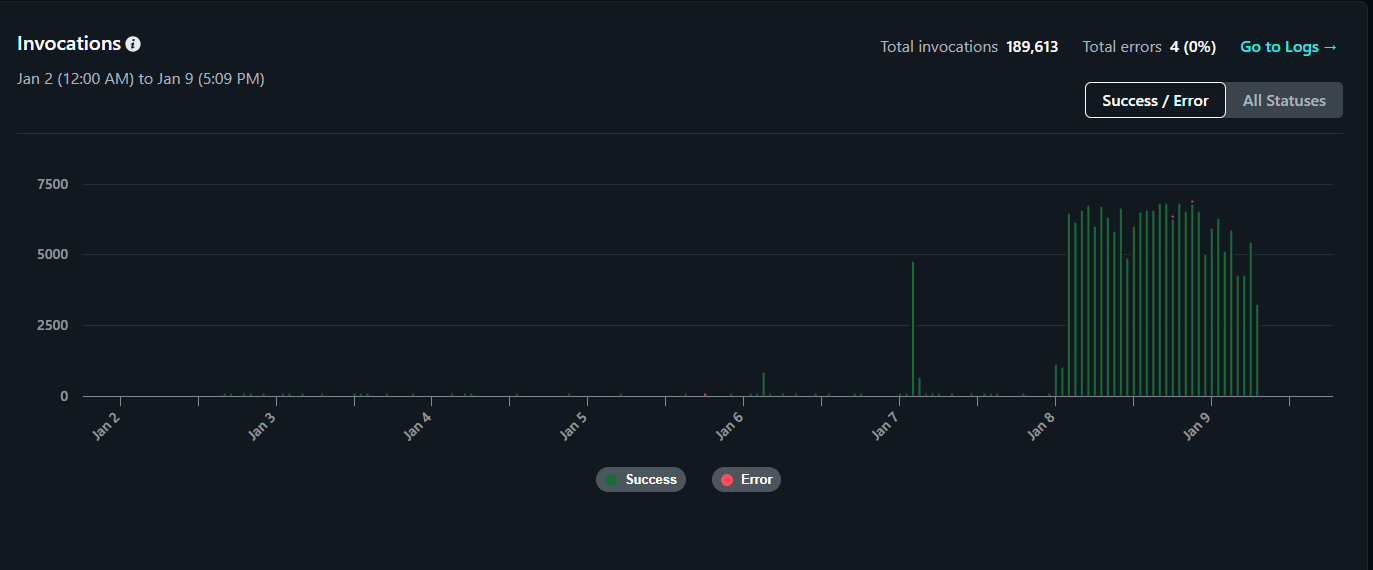The height and width of the screenshot is (570, 1373).
Task: Click the Invocations info icon
Action: point(133,44)
